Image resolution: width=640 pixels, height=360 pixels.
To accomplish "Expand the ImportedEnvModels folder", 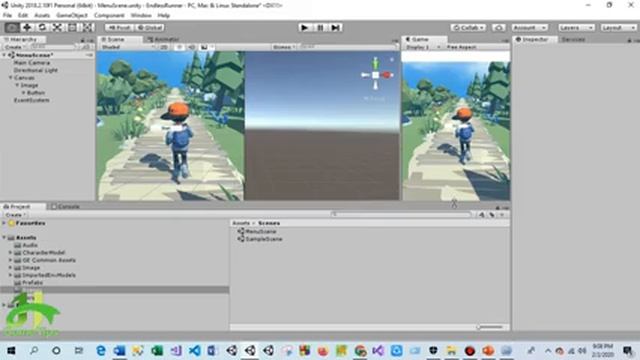I will click(x=10, y=275).
